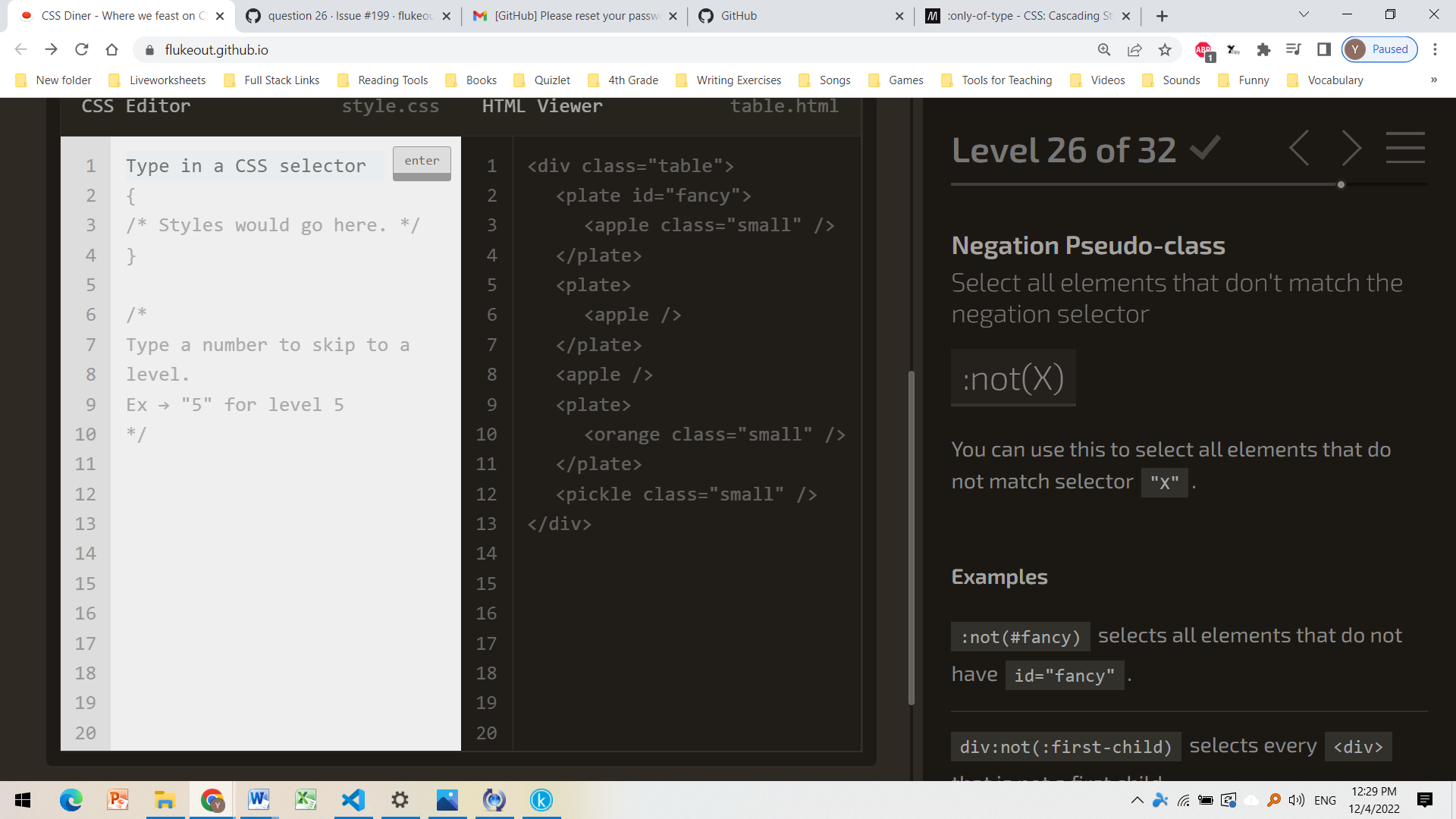Open the Side panel icon
This screenshot has height=819, width=1456.
click(x=1324, y=49)
